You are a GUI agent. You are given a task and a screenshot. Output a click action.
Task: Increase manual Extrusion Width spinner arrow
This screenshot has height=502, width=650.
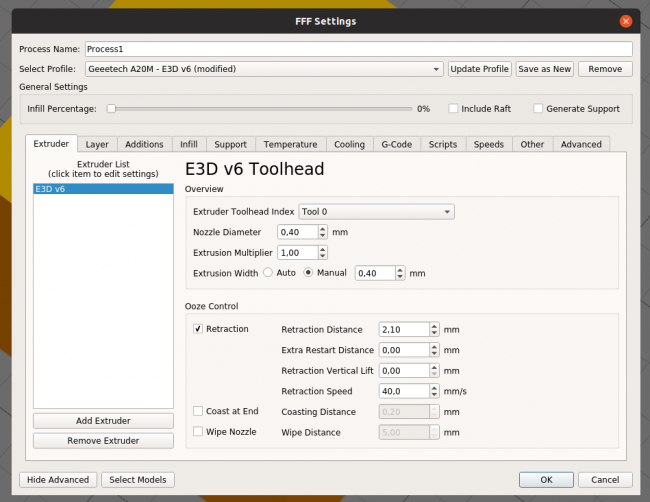click(400, 269)
